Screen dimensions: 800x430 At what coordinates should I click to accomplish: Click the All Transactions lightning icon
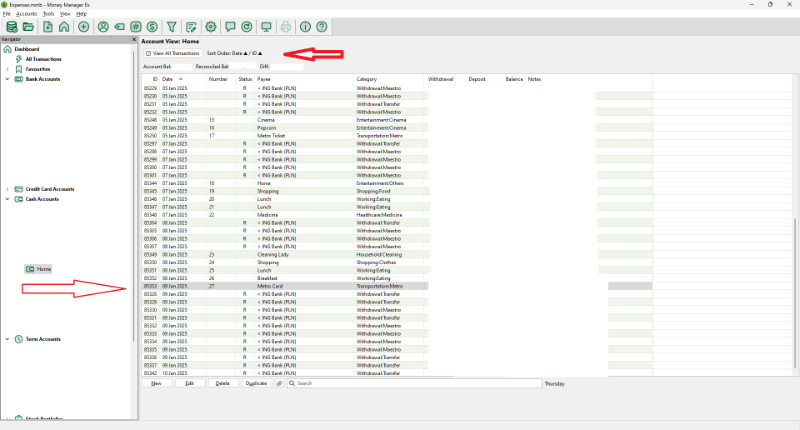point(19,59)
